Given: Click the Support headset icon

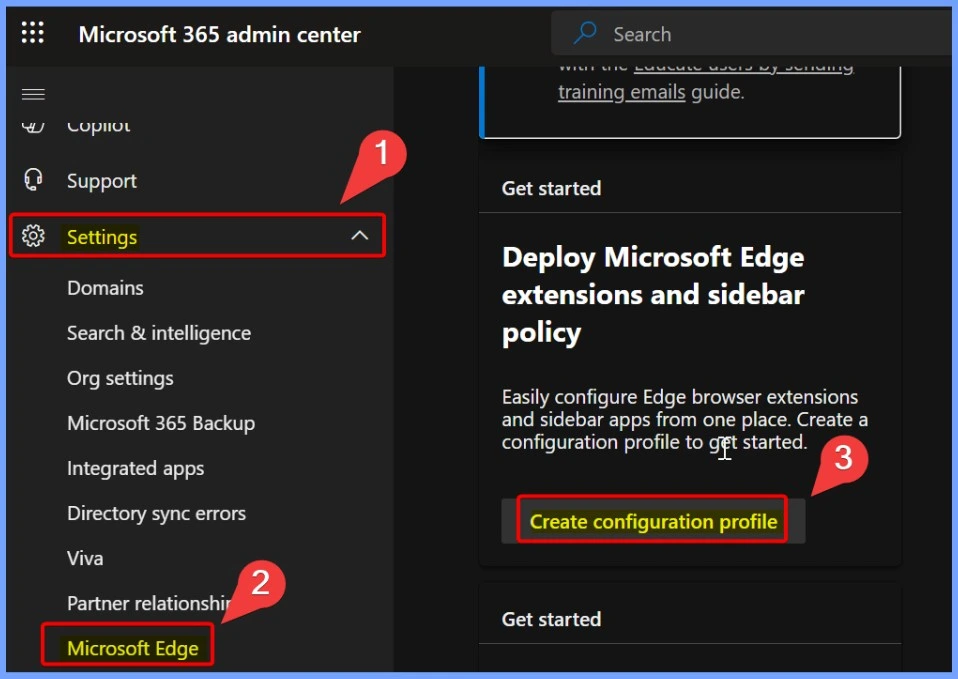Looking at the screenshot, I should [x=33, y=180].
